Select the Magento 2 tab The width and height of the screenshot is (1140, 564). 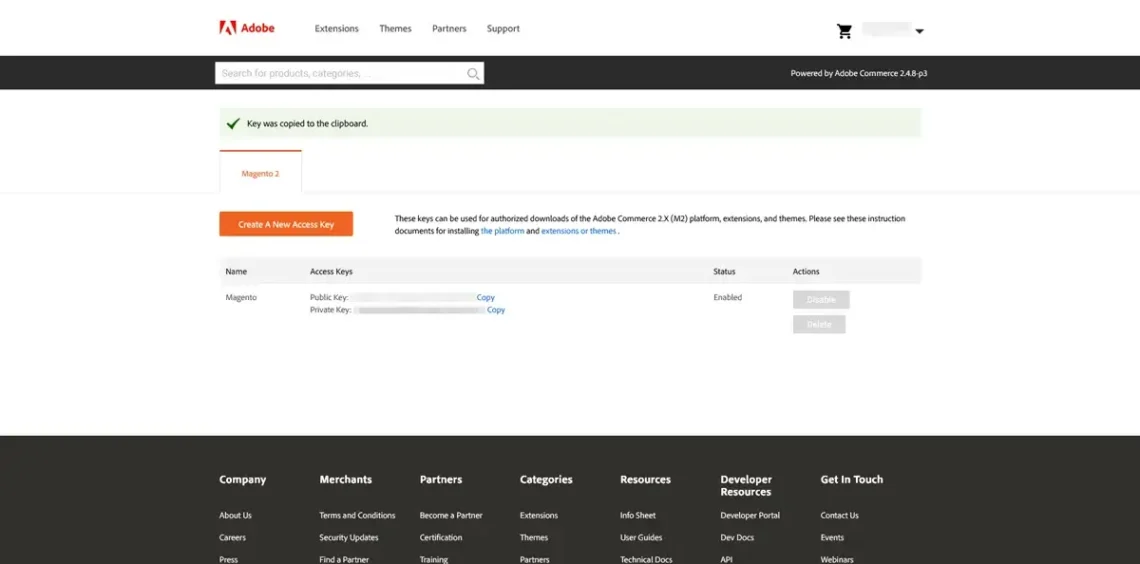(x=260, y=174)
